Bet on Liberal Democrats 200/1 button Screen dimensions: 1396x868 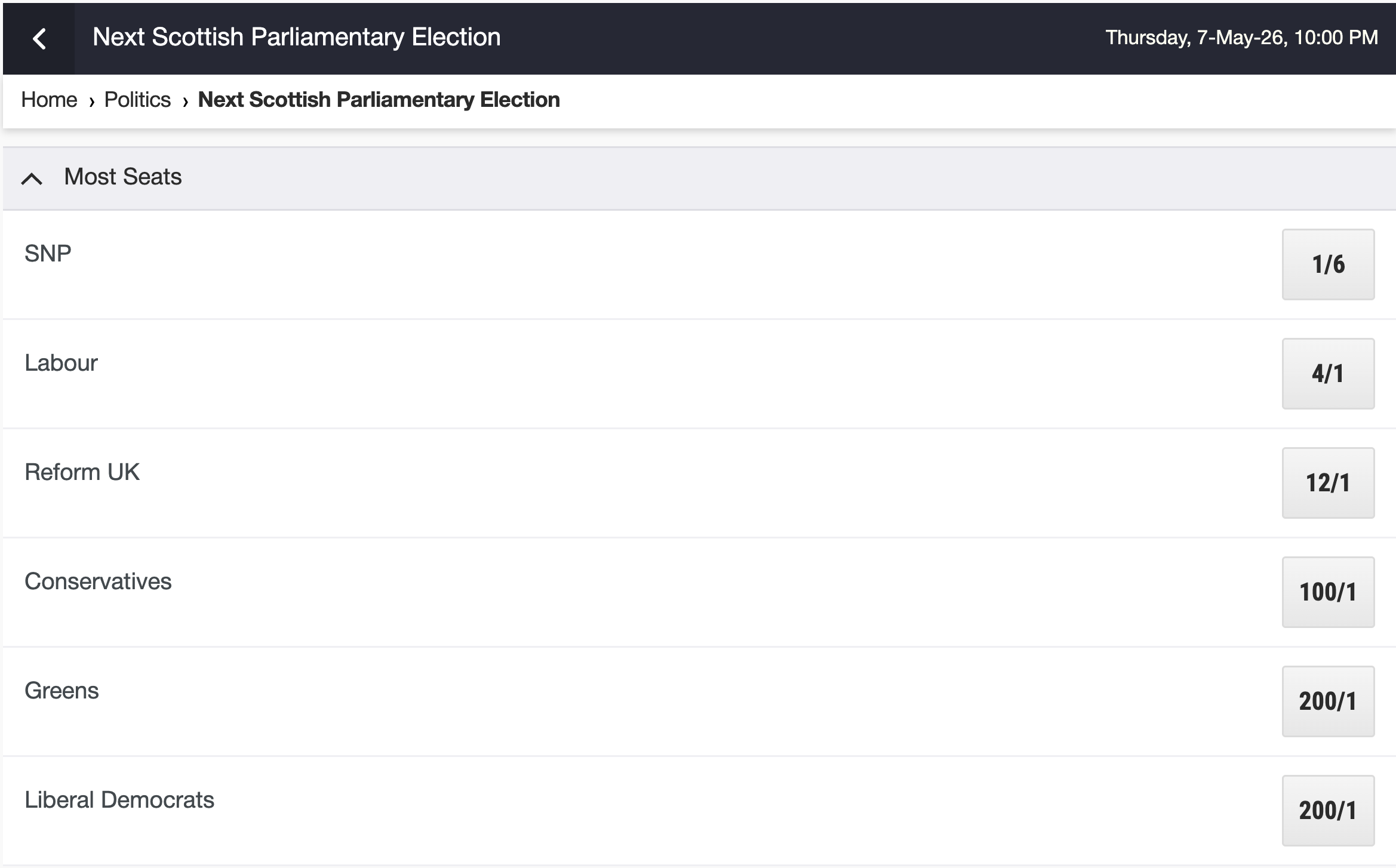tap(1327, 811)
